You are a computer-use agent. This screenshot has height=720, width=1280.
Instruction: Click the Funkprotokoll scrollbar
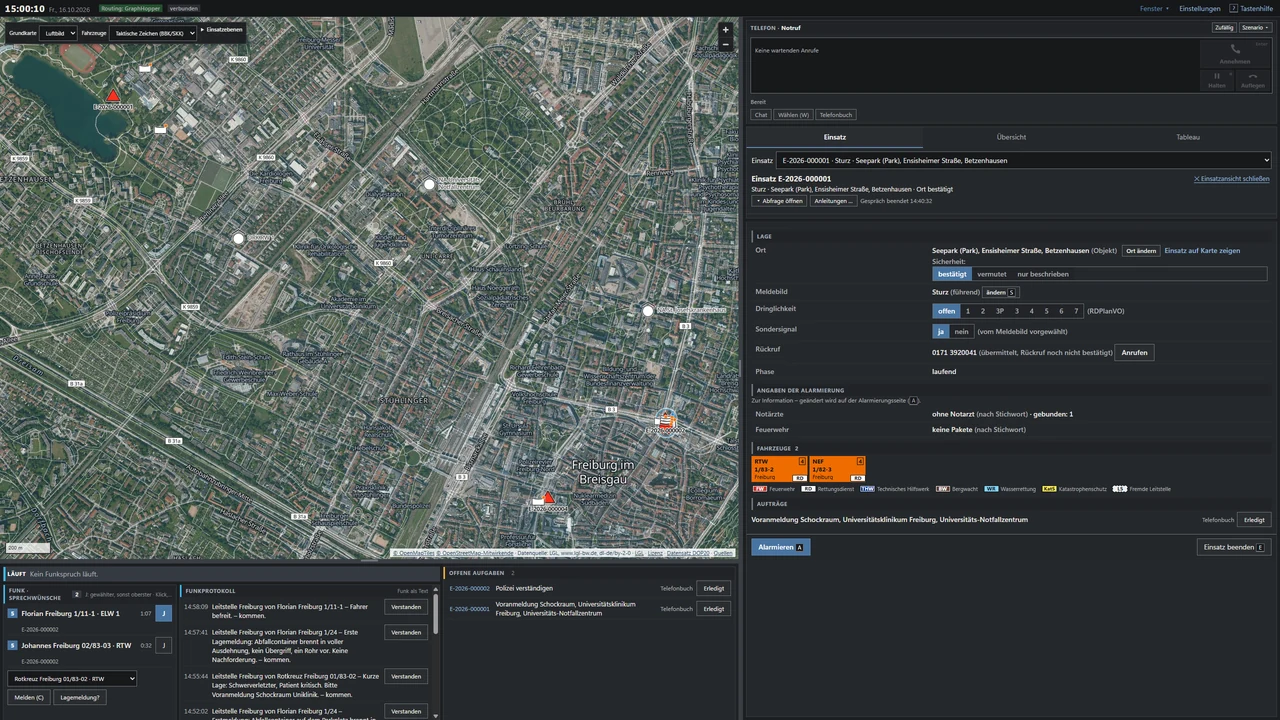tap(435, 615)
